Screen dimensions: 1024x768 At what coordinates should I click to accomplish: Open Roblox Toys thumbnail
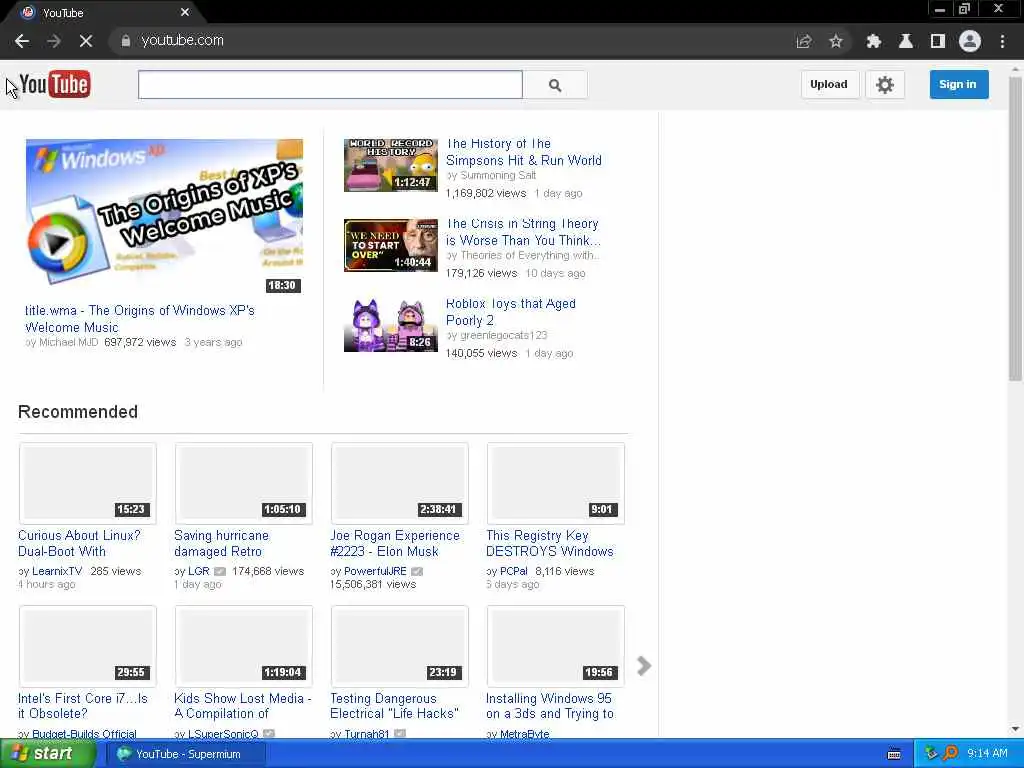[391, 325]
